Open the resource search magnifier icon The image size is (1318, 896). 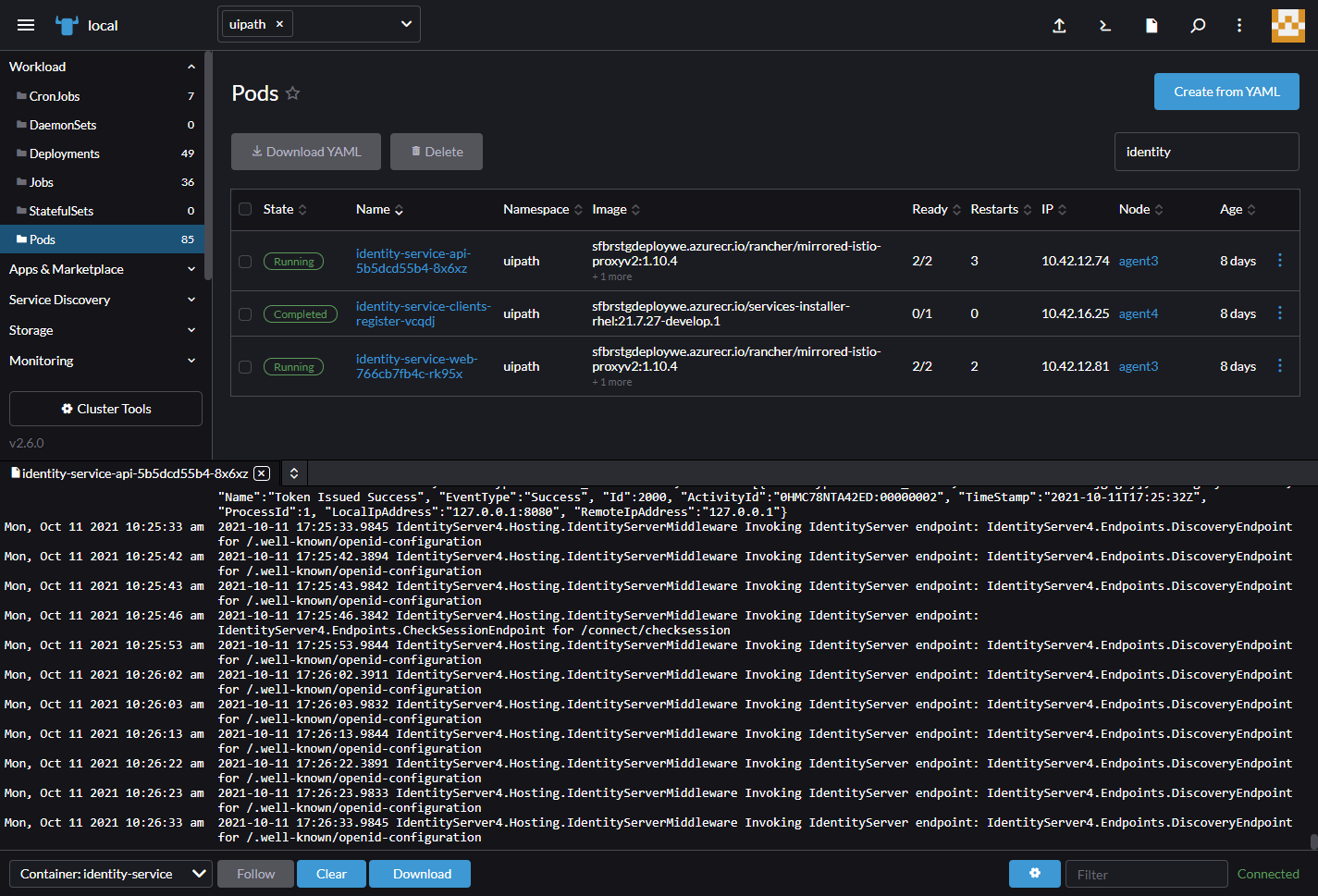(x=1198, y=26)
